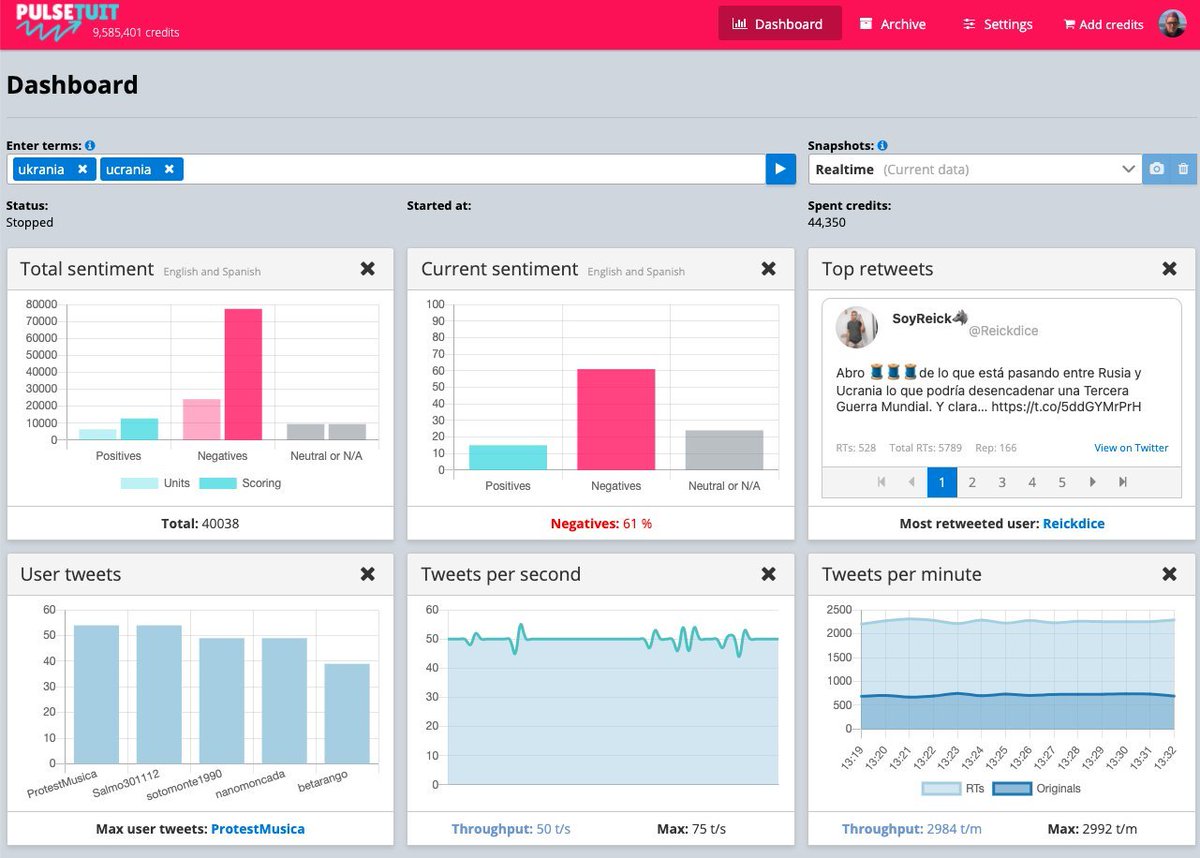This screenshot has height=858, width=1200.
Task: Click the Negatives Scoring bar in Total sentiment
Action: point(243,374)
